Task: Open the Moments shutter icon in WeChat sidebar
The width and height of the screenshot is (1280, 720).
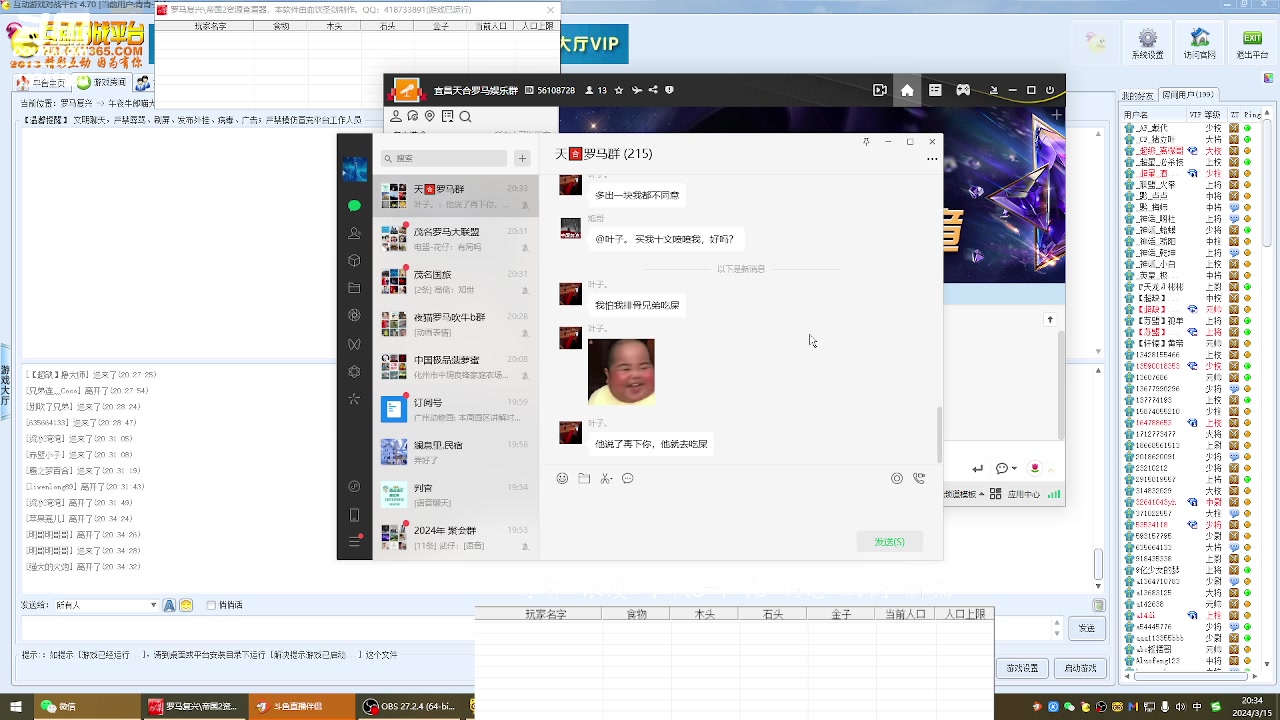Action: click(354, 315)
